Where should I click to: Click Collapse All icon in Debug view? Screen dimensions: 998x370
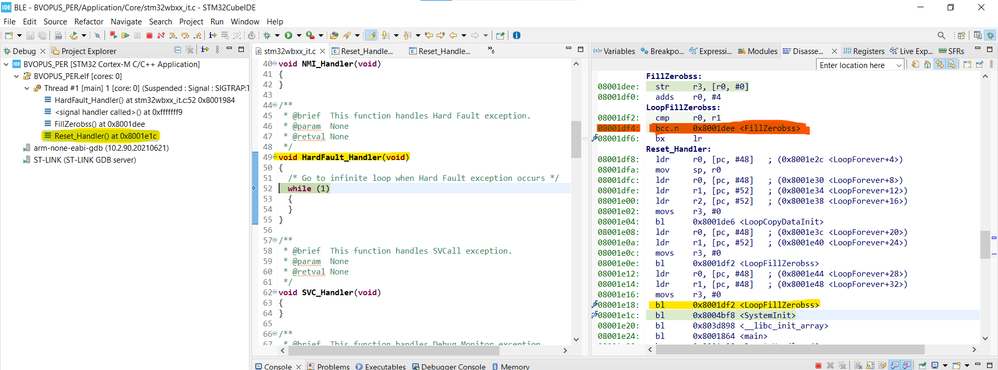coord(178,50)
